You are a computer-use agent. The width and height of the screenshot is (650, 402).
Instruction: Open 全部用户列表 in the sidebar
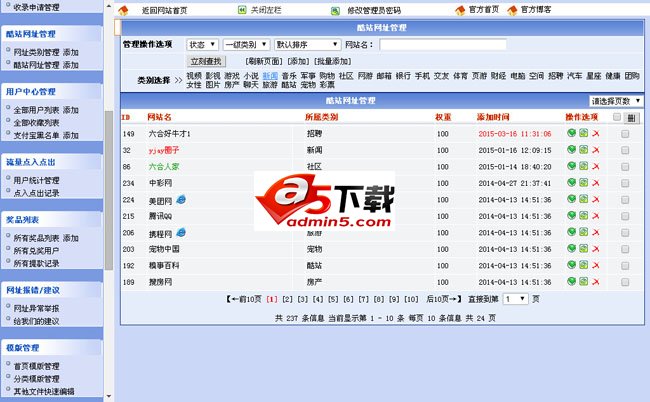coord(36,110)
